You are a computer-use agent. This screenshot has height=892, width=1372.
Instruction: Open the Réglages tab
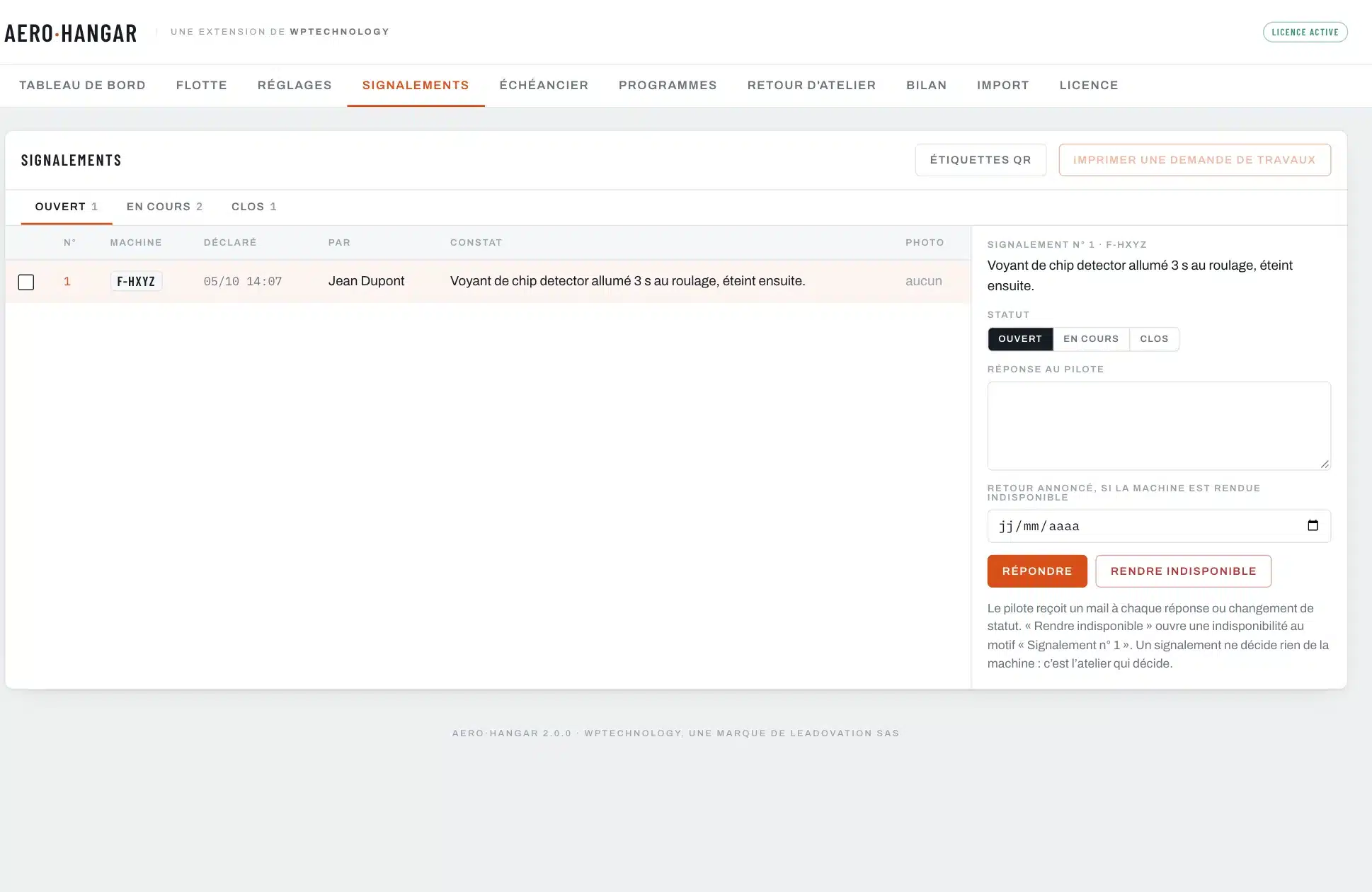(295, 85)
